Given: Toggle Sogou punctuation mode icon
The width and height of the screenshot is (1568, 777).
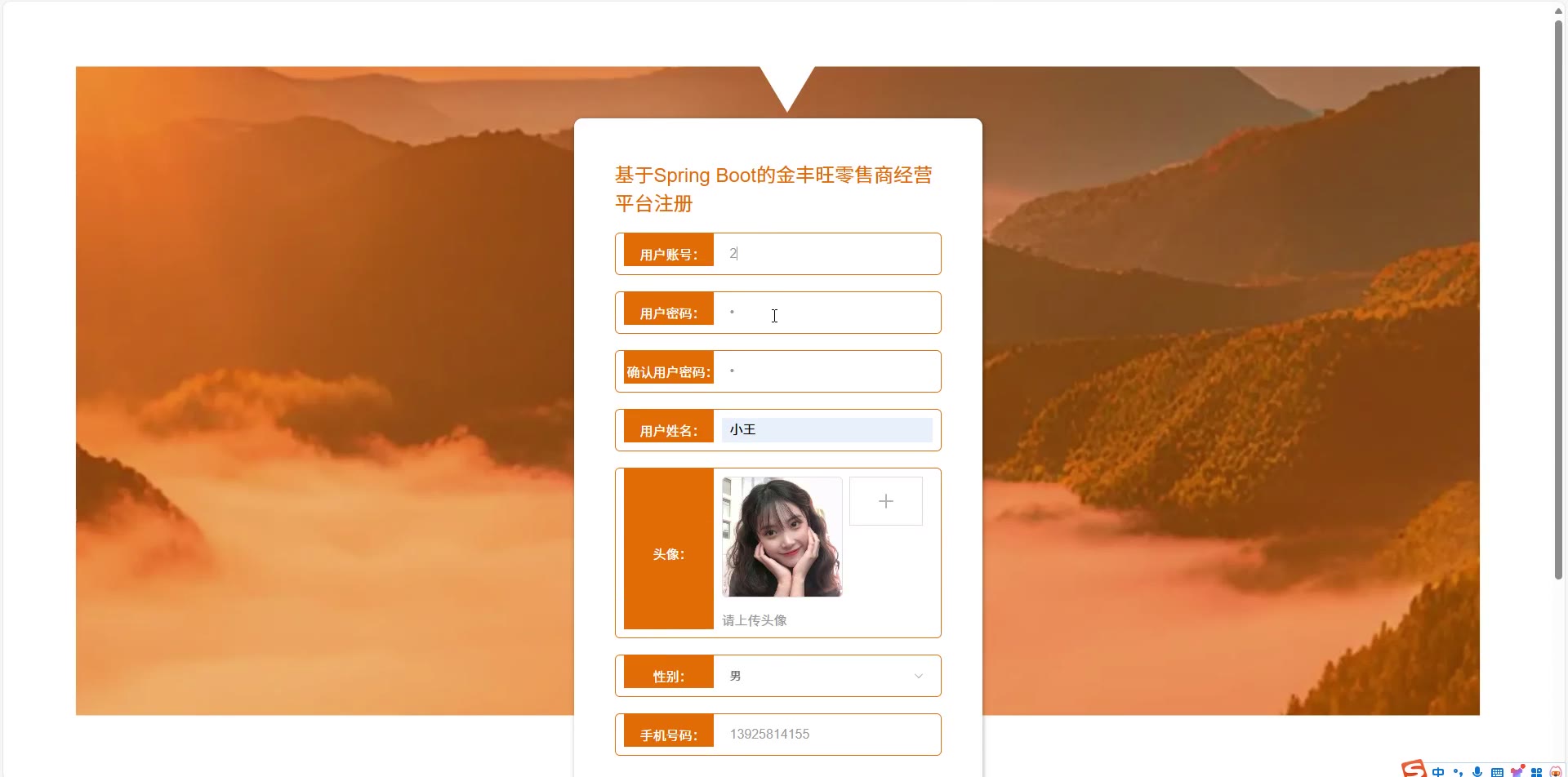Looking at the screenshot, I should coord(1458,771).
